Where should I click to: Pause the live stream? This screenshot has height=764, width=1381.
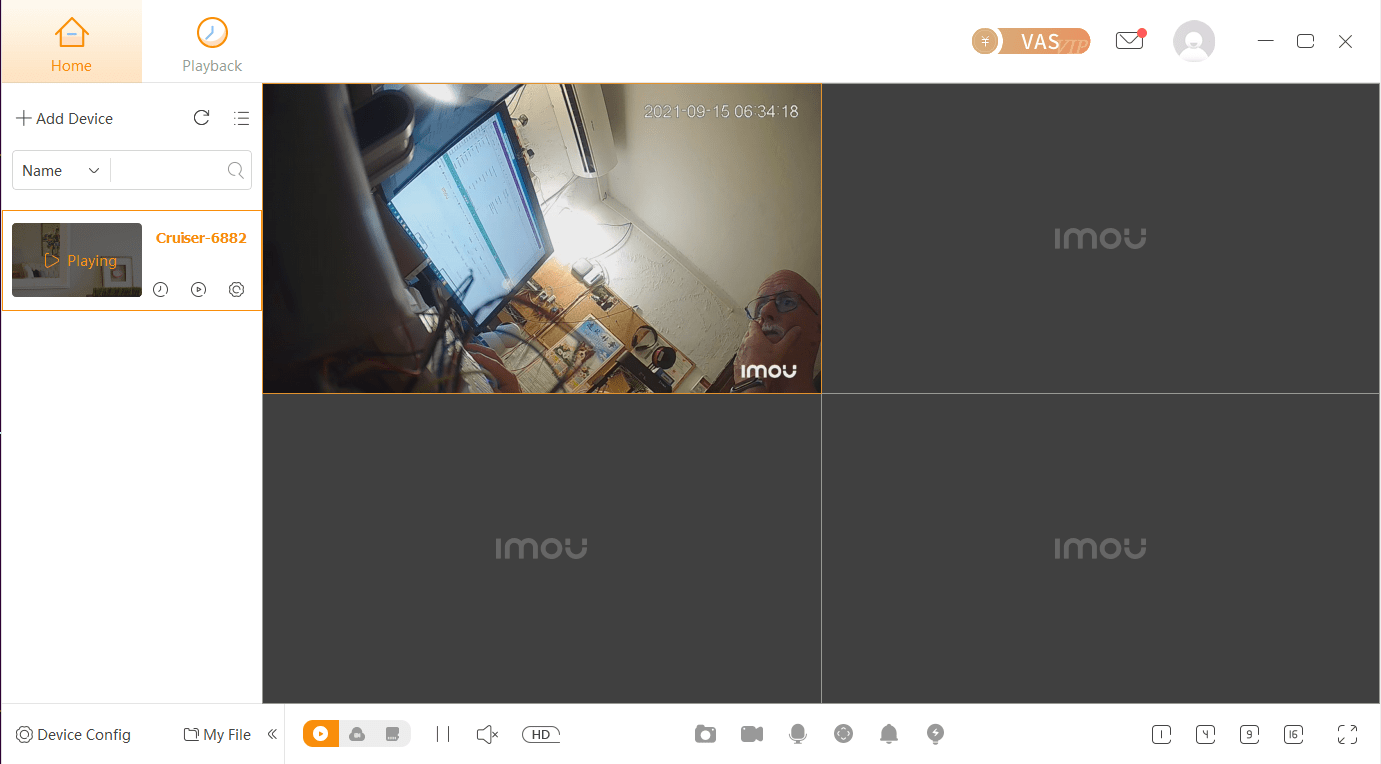(443, 734)
